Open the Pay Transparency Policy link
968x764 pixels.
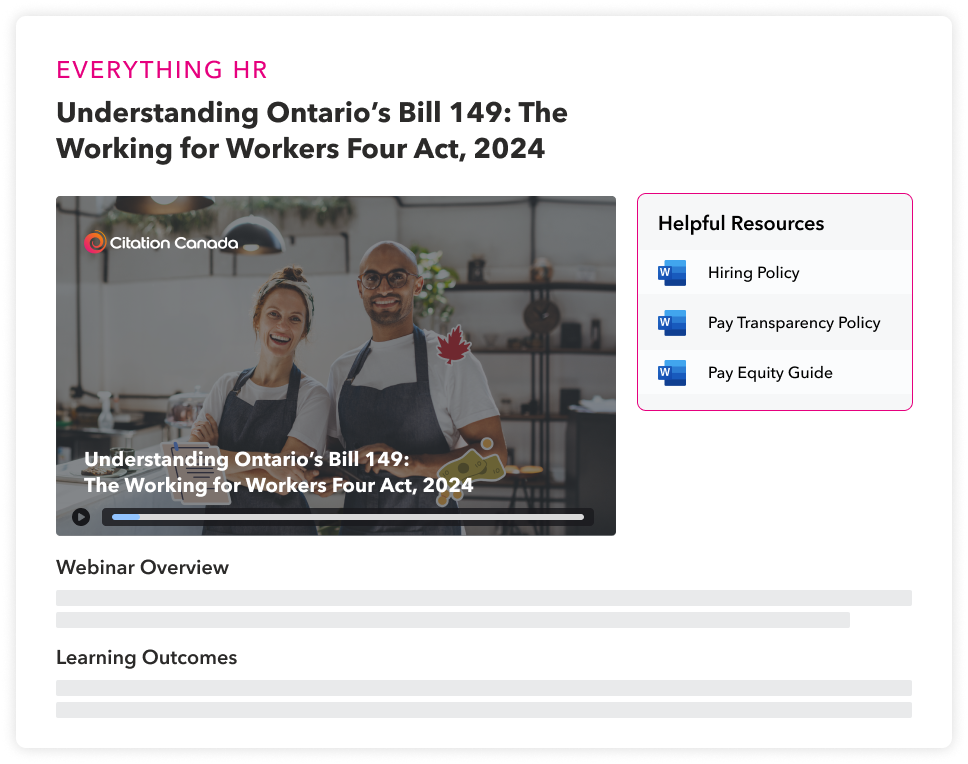pos(793,323)
